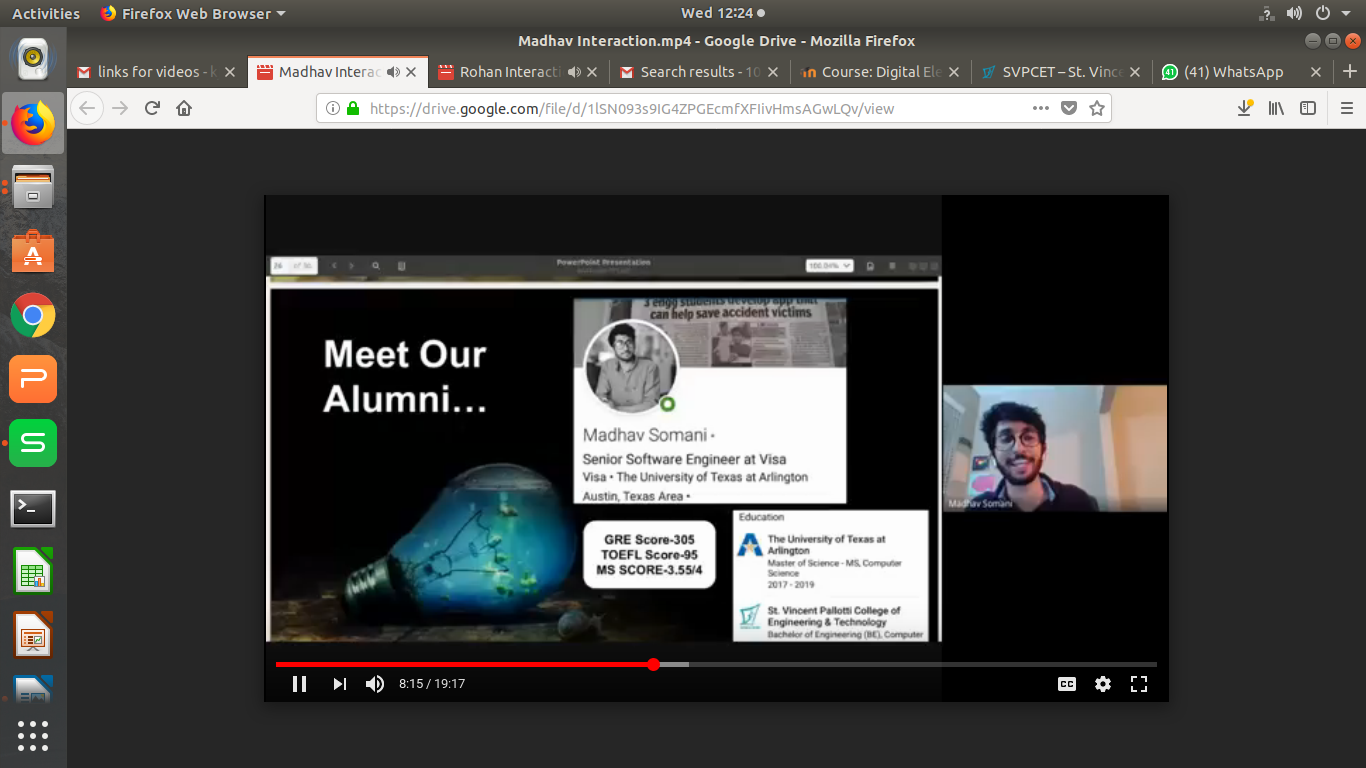The image size is (1366, 768).
Task: Show Applications grid in dock
Action: pyautogui.click(x=33, y=735)
